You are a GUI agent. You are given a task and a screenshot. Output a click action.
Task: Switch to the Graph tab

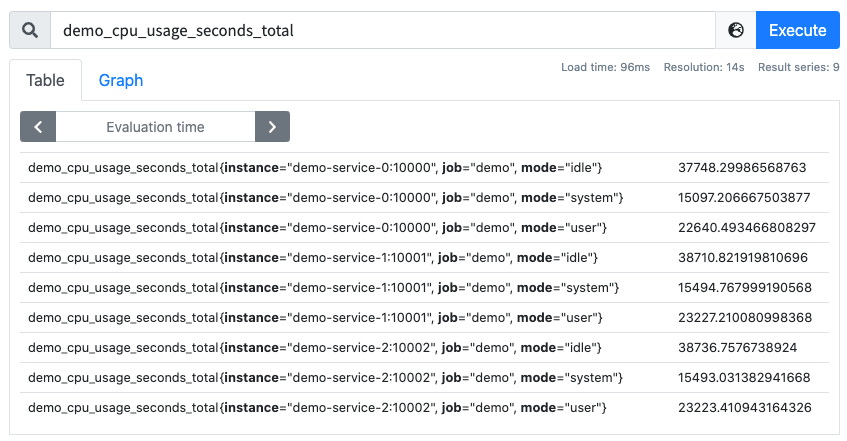pos(120,81)
